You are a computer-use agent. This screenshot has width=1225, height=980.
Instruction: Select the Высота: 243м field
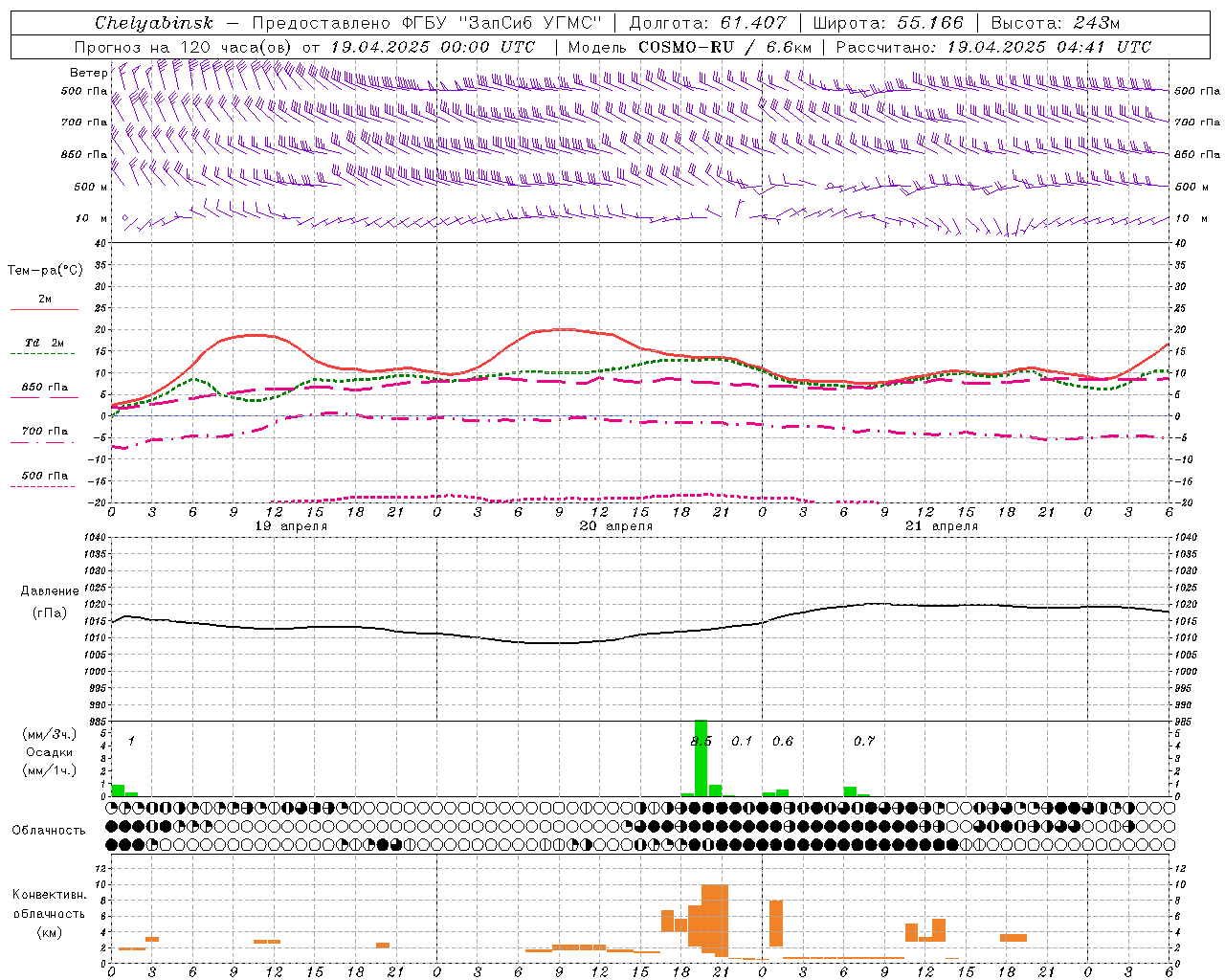(1055, 23)
